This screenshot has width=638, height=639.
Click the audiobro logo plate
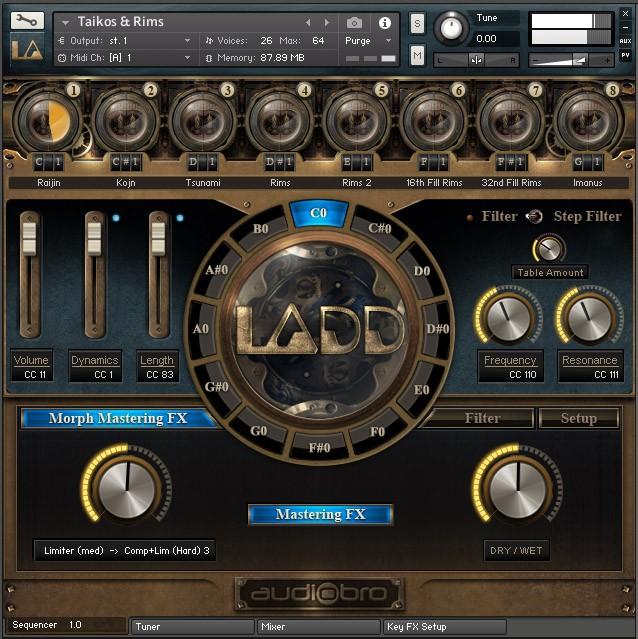coord(319,593)
